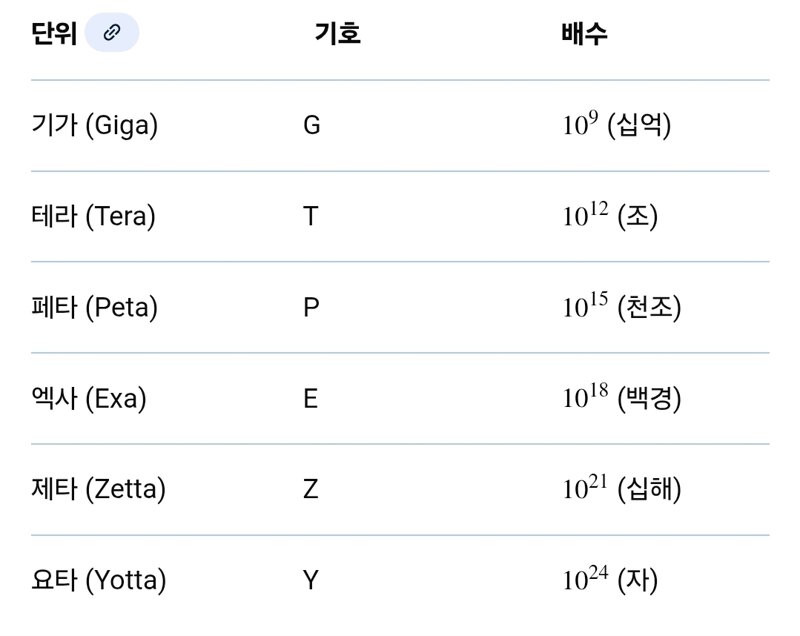
Task: Click the symbol G in 기호 column
Action: (x=311, y=126)
